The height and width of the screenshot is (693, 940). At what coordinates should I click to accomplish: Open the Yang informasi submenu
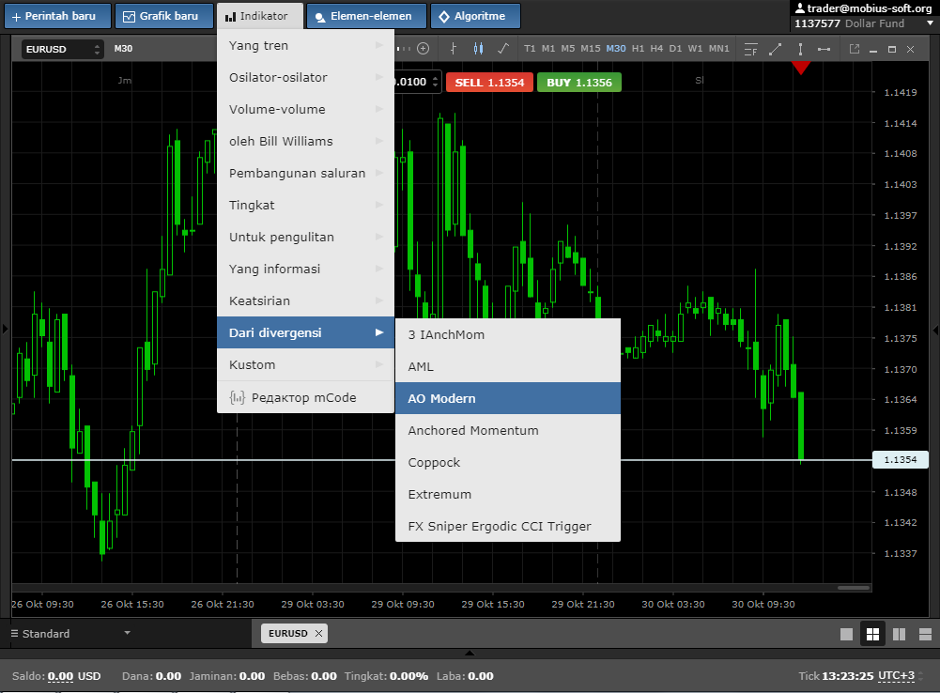306,269
